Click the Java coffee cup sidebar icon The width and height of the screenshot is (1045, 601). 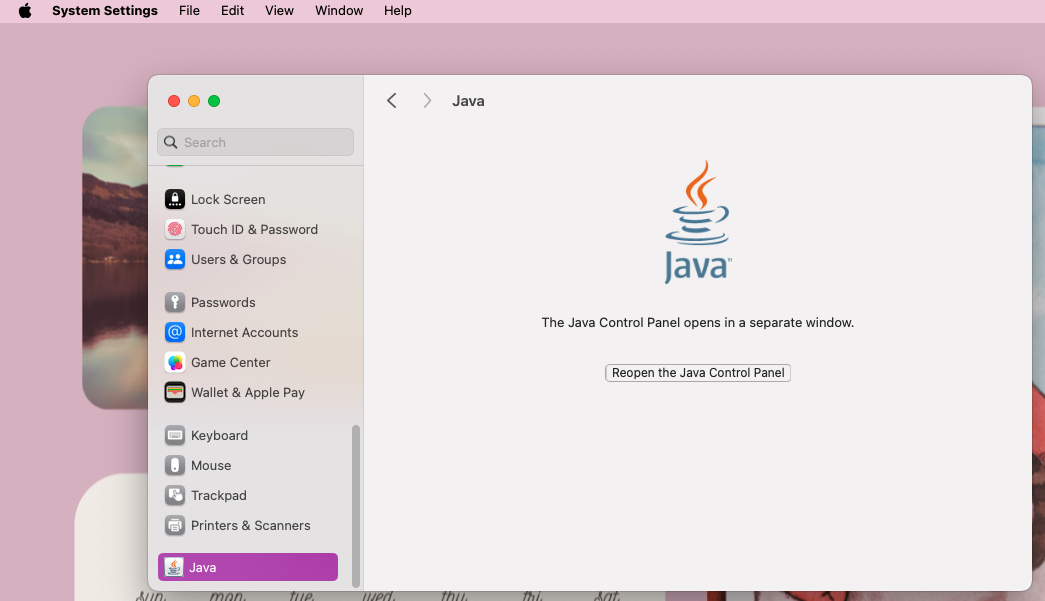(x=174, y=567)
